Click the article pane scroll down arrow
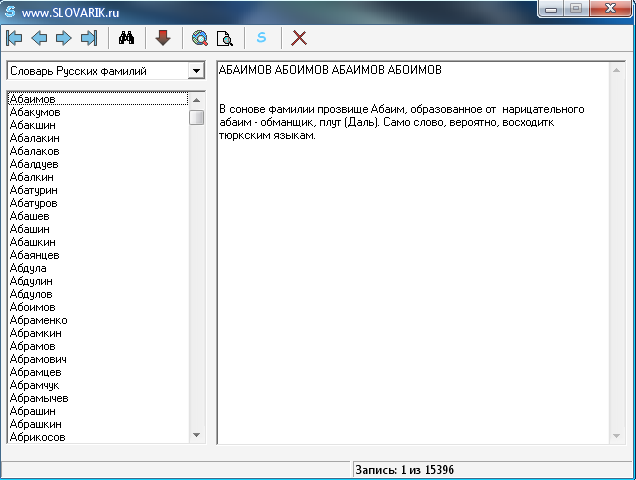Viewport: 636px width, 480px height. click(x=617, y=436)
